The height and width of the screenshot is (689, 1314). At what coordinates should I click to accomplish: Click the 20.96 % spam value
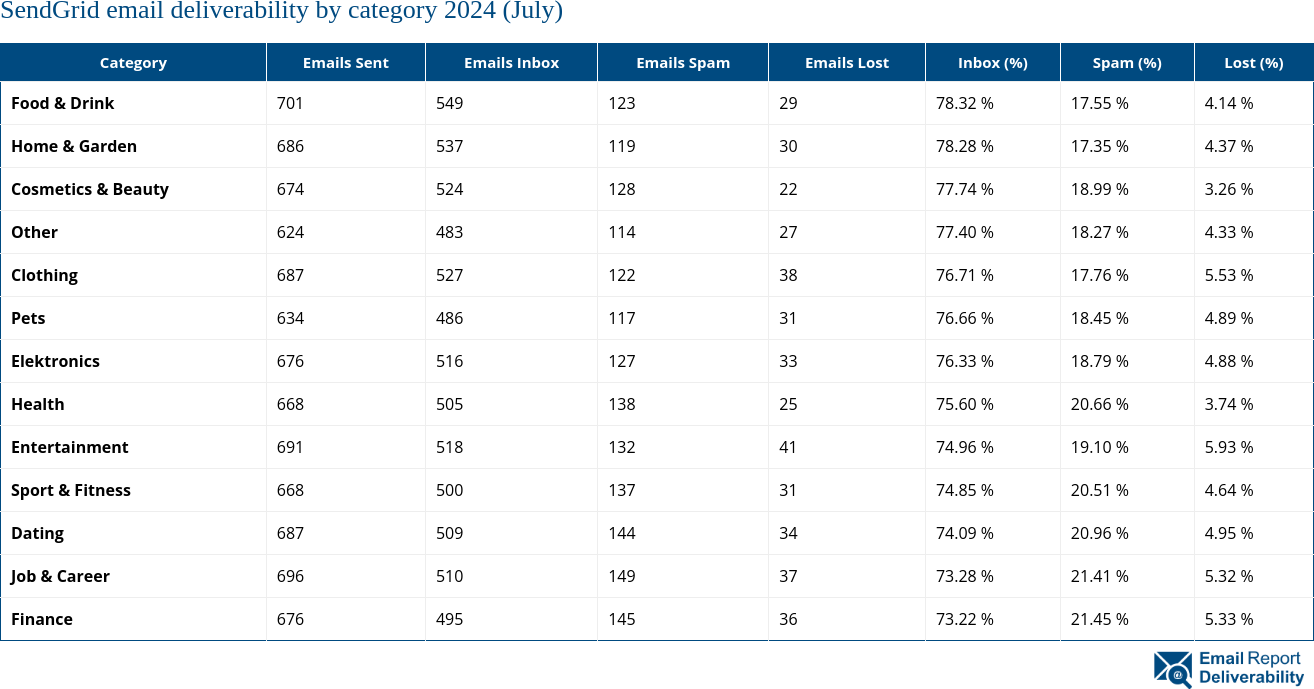(x=1100, y=533)
